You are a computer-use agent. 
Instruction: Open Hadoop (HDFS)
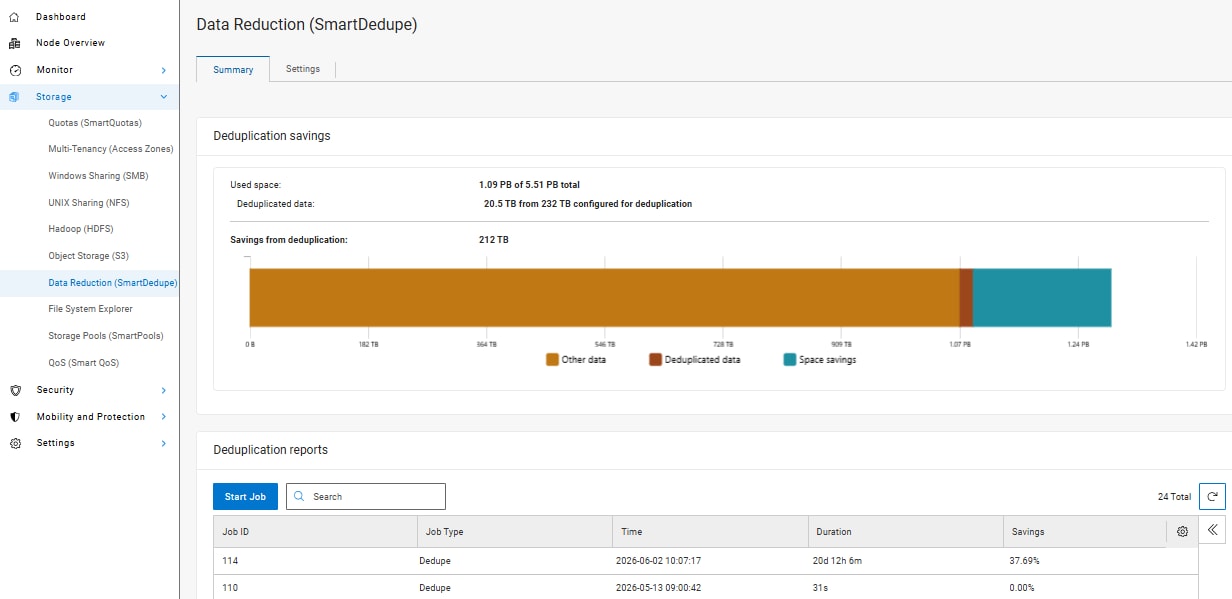79,229
